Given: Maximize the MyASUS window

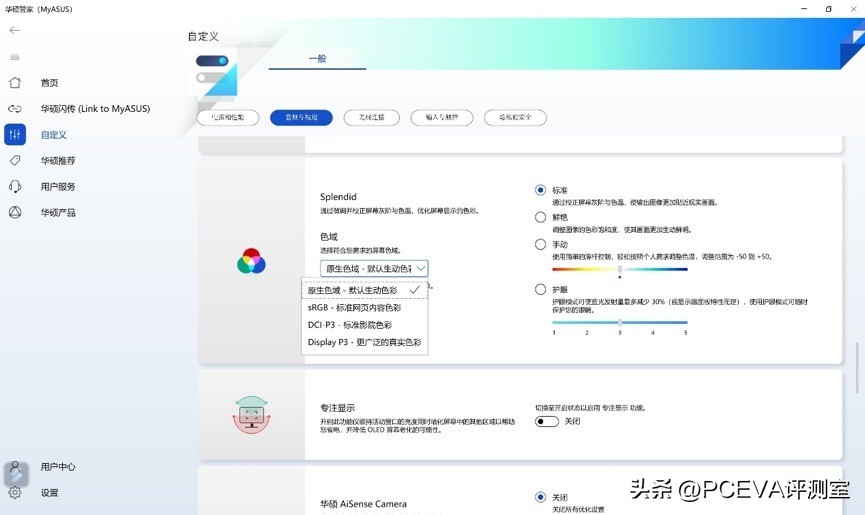Looking at the screenshot, I should coord(829,9).
